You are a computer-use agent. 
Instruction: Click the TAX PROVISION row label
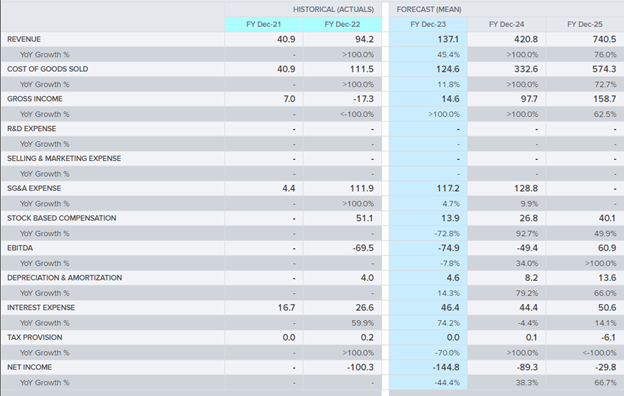[35, 337]
